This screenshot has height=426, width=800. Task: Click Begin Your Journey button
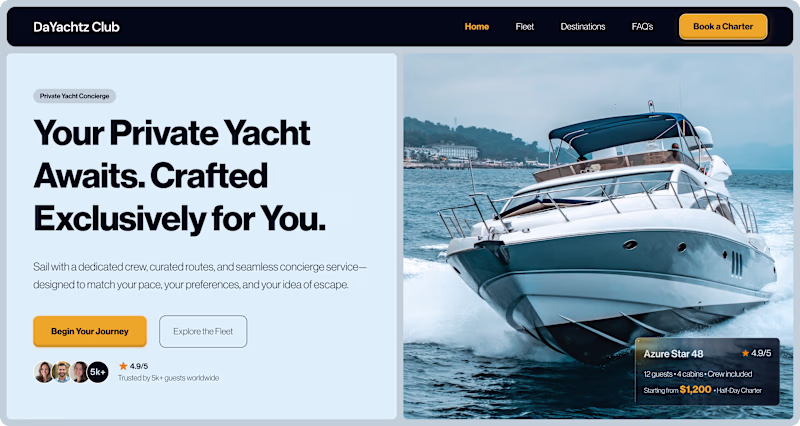(90, 331)
